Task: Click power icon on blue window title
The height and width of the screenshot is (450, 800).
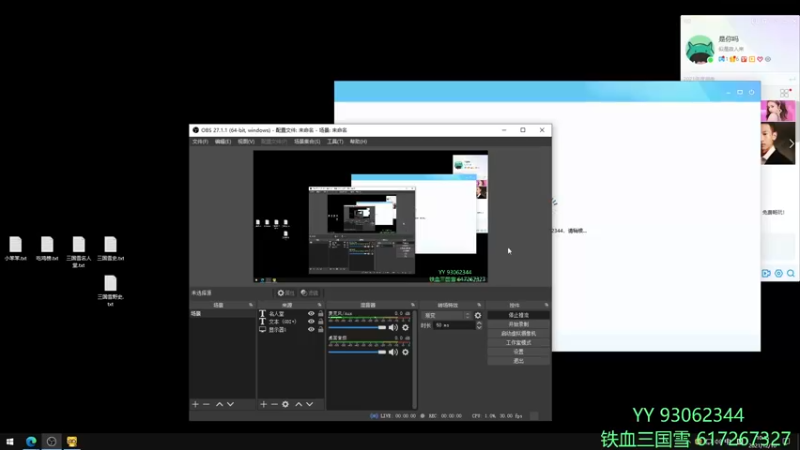Action: coord(752,92)
